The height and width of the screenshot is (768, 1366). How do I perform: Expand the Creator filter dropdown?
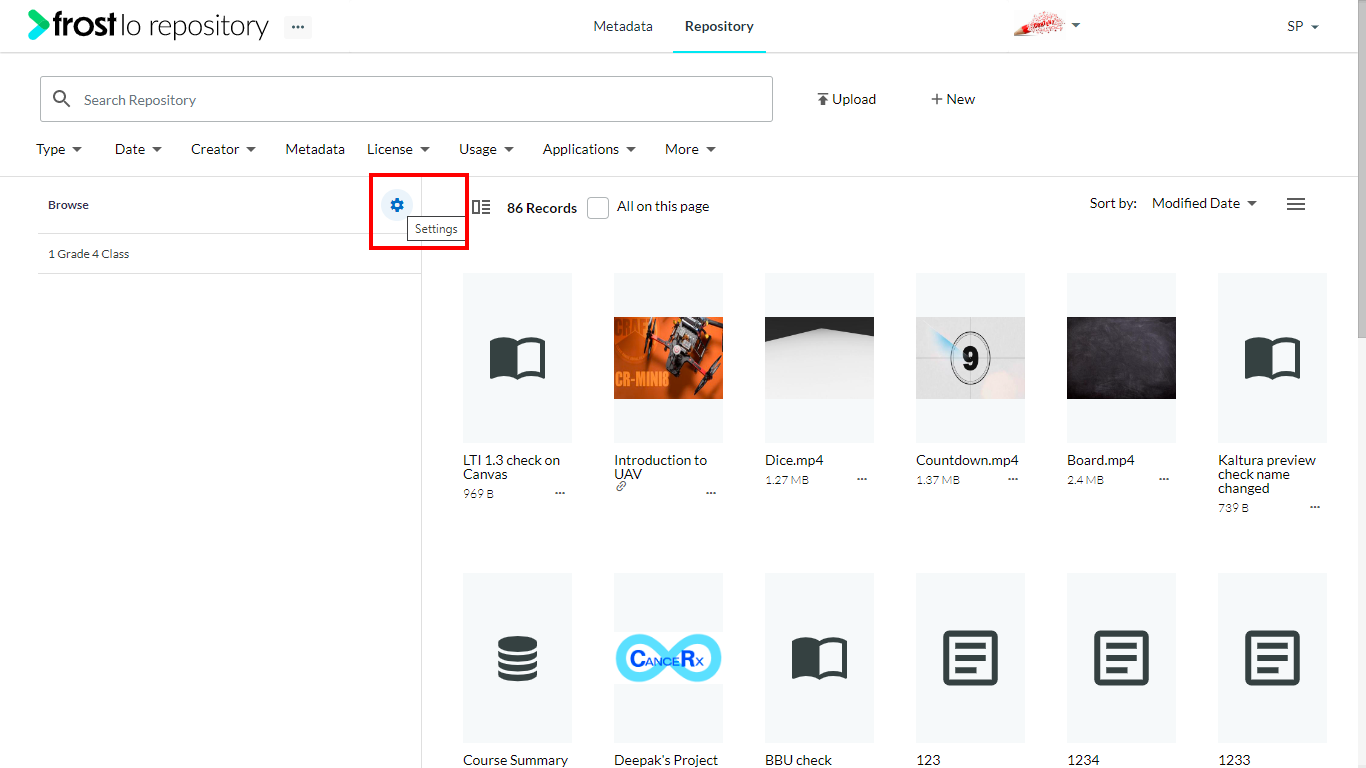223,149
